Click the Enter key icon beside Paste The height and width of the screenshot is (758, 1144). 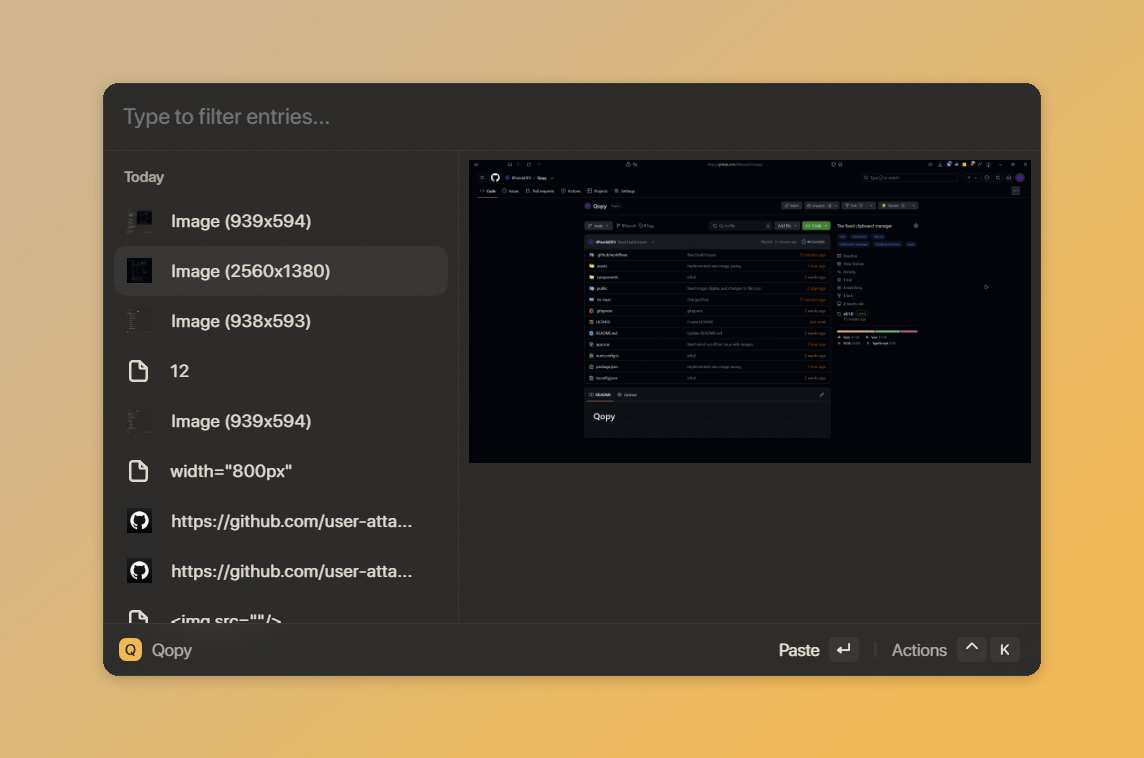(843, 649)
